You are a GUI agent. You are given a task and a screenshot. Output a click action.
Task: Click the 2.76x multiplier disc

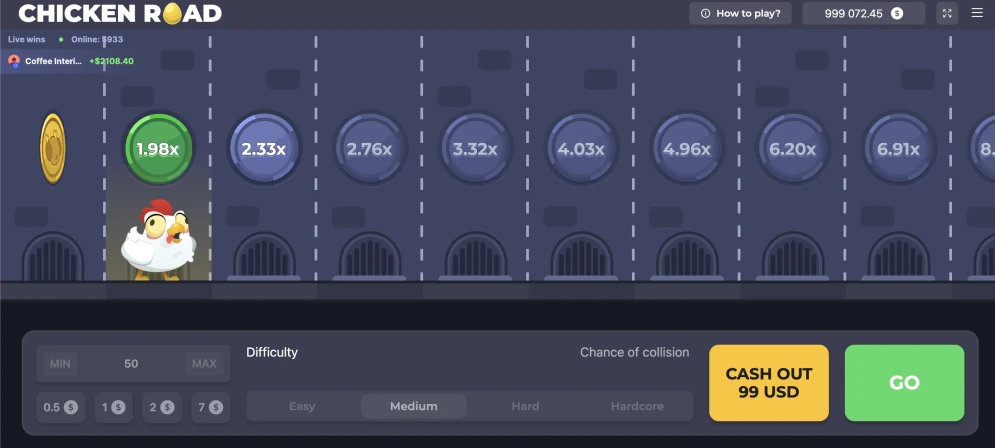pyautogui.click(x=369, y=148)
